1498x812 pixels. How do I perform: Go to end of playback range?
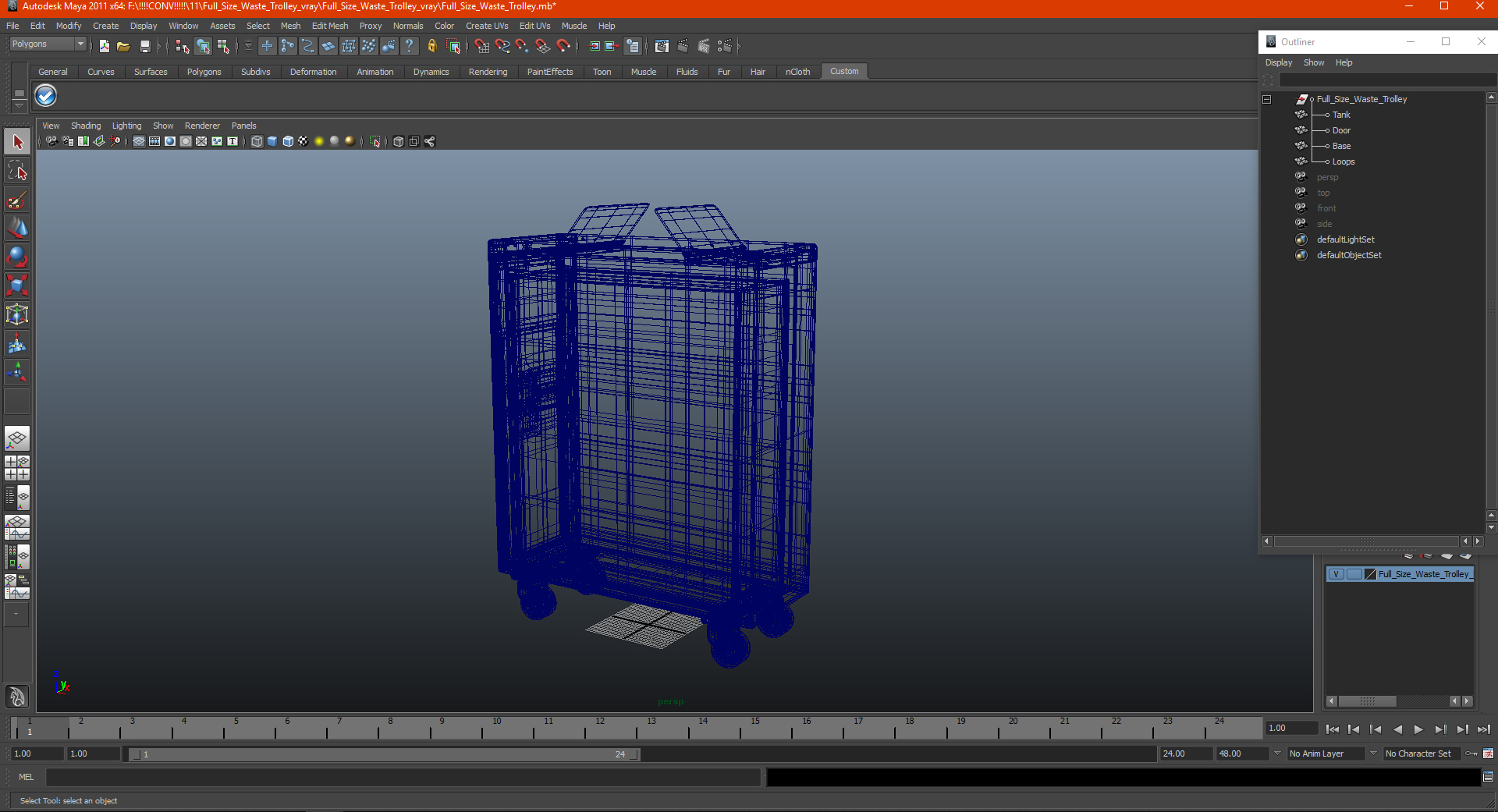pyautogui.click(x=1484, y=729)
